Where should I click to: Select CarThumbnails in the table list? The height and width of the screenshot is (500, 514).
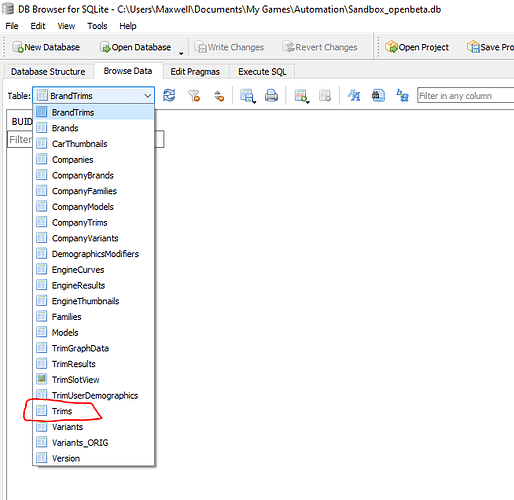coord(93,144)
